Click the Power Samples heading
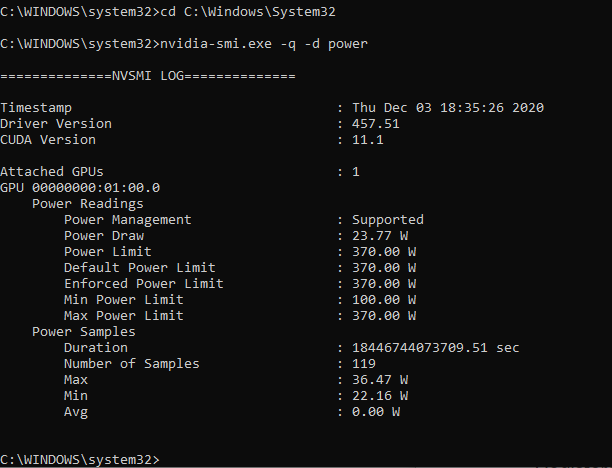This screenshot has height=468, width=612. 84,332
